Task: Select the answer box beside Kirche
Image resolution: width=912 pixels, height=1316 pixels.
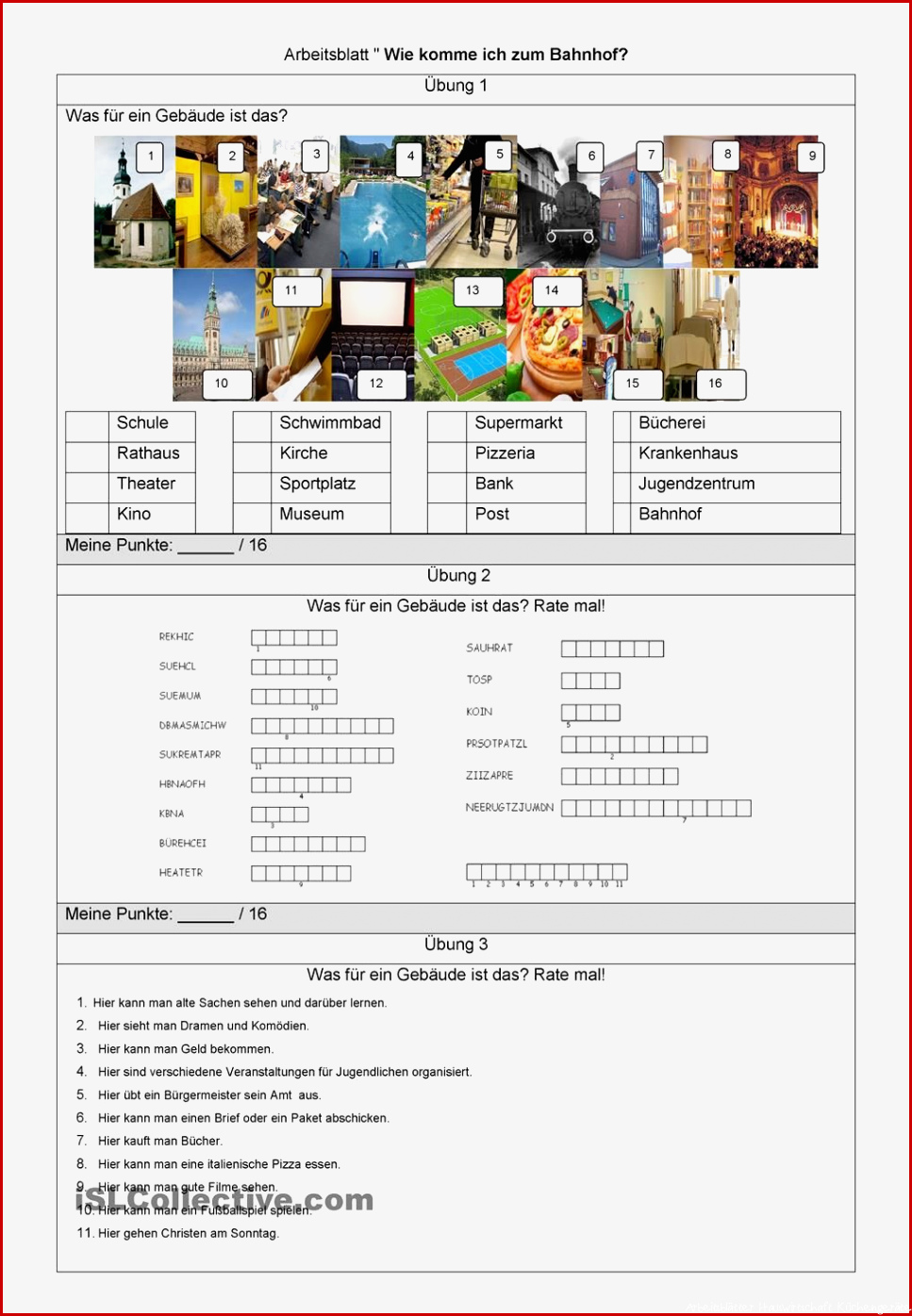Action: [253, 456]
